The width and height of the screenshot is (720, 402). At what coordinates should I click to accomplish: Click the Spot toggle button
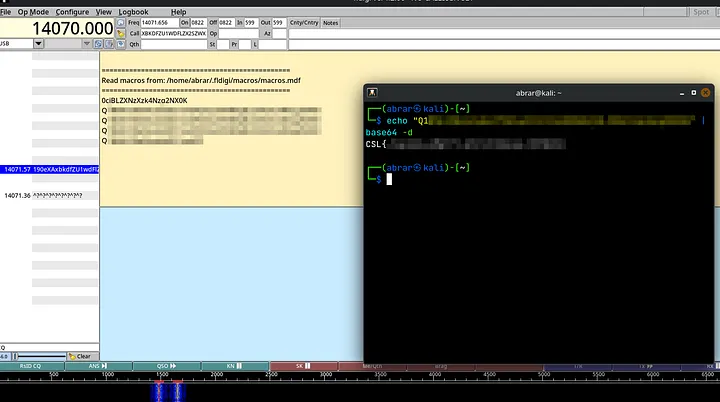(701, 12)
